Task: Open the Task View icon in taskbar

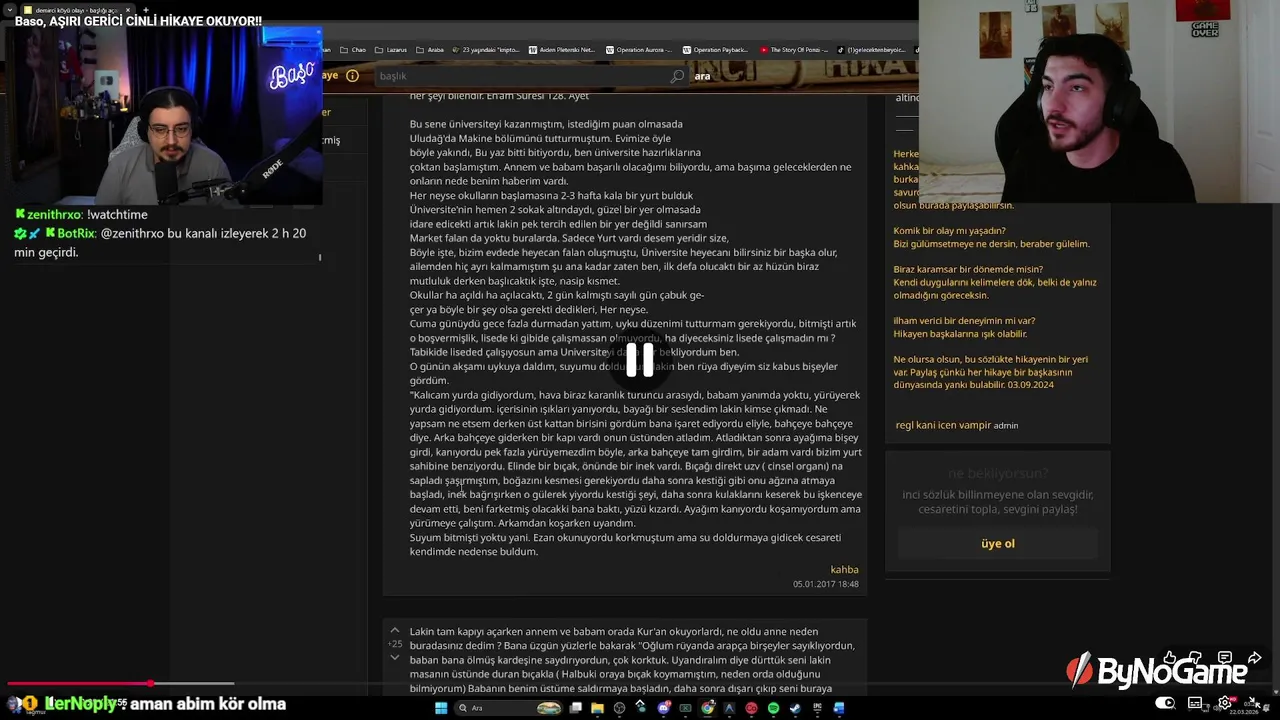Action: click(576, 708)
